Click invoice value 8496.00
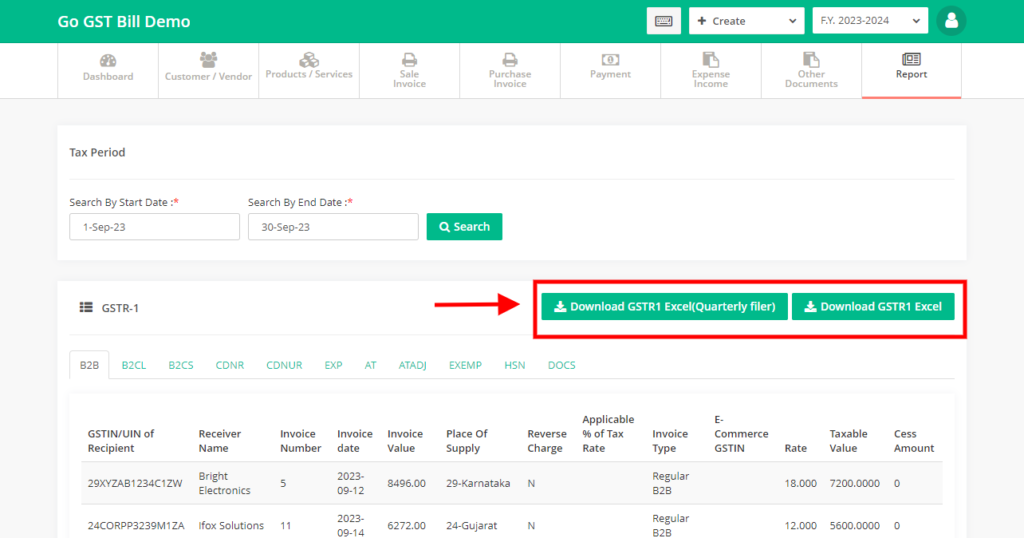The height and width of the screenshot is (538, 1024). [406, 483]
